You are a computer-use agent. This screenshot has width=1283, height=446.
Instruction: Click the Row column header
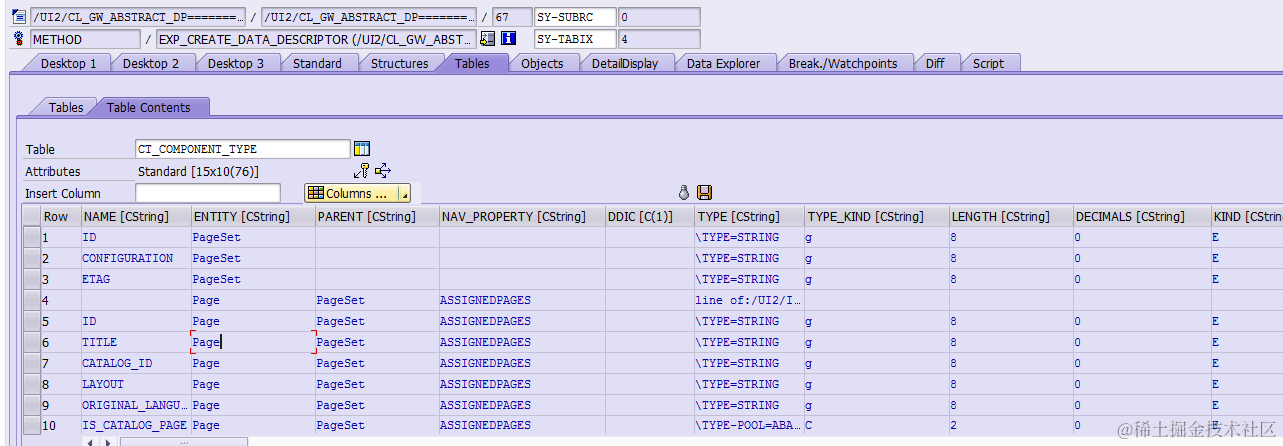59,216
